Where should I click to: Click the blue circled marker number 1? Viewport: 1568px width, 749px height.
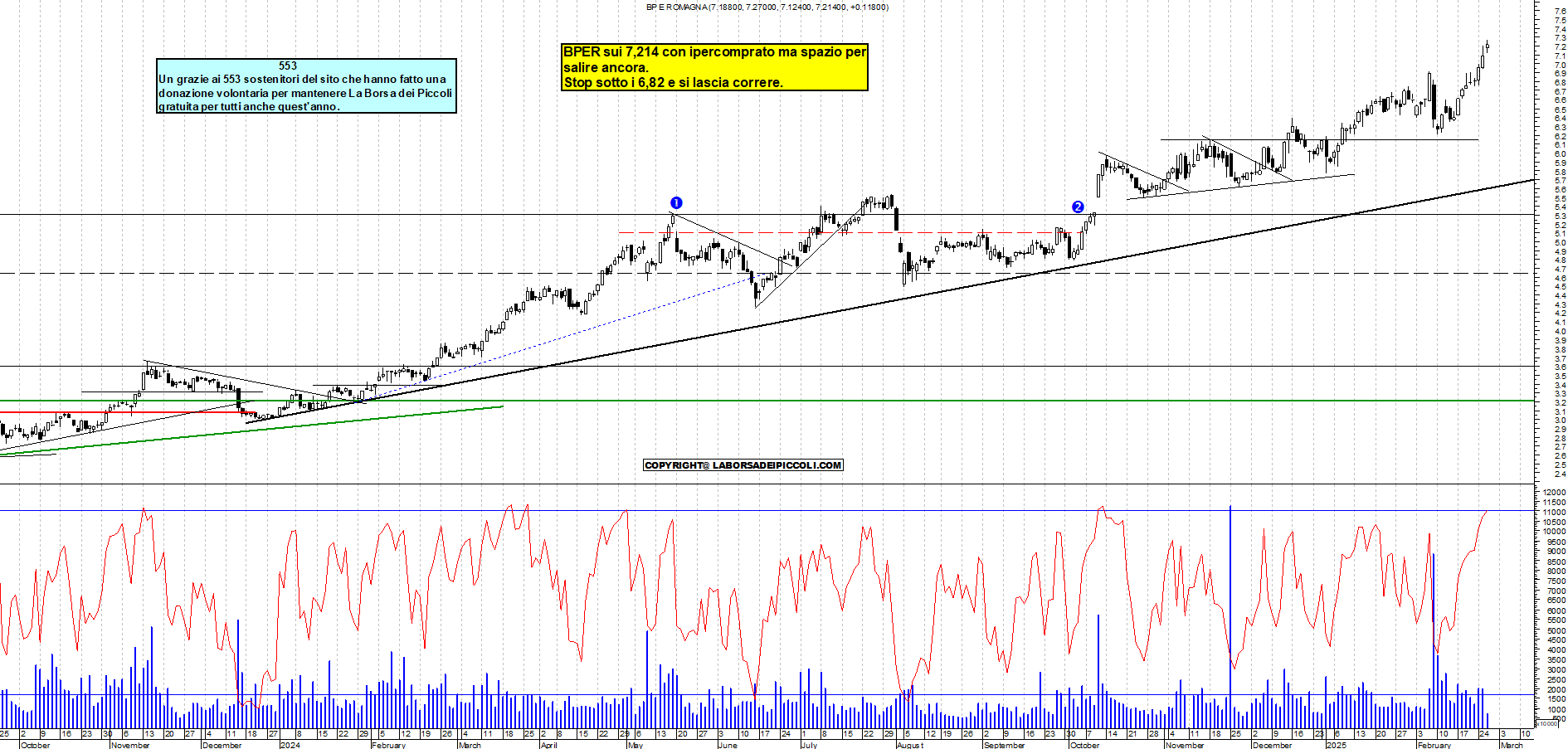[676, 203]
